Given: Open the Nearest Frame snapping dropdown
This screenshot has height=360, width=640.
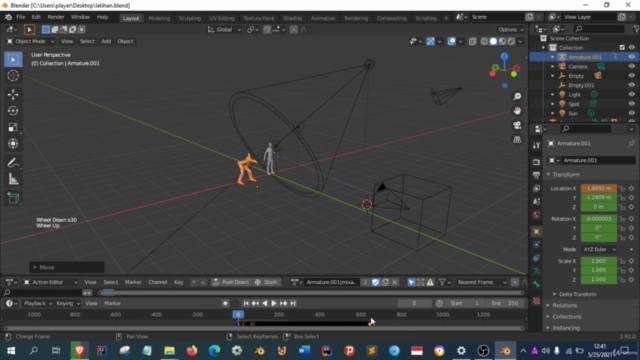Looking at the screenshot, I should click(482, 282).
